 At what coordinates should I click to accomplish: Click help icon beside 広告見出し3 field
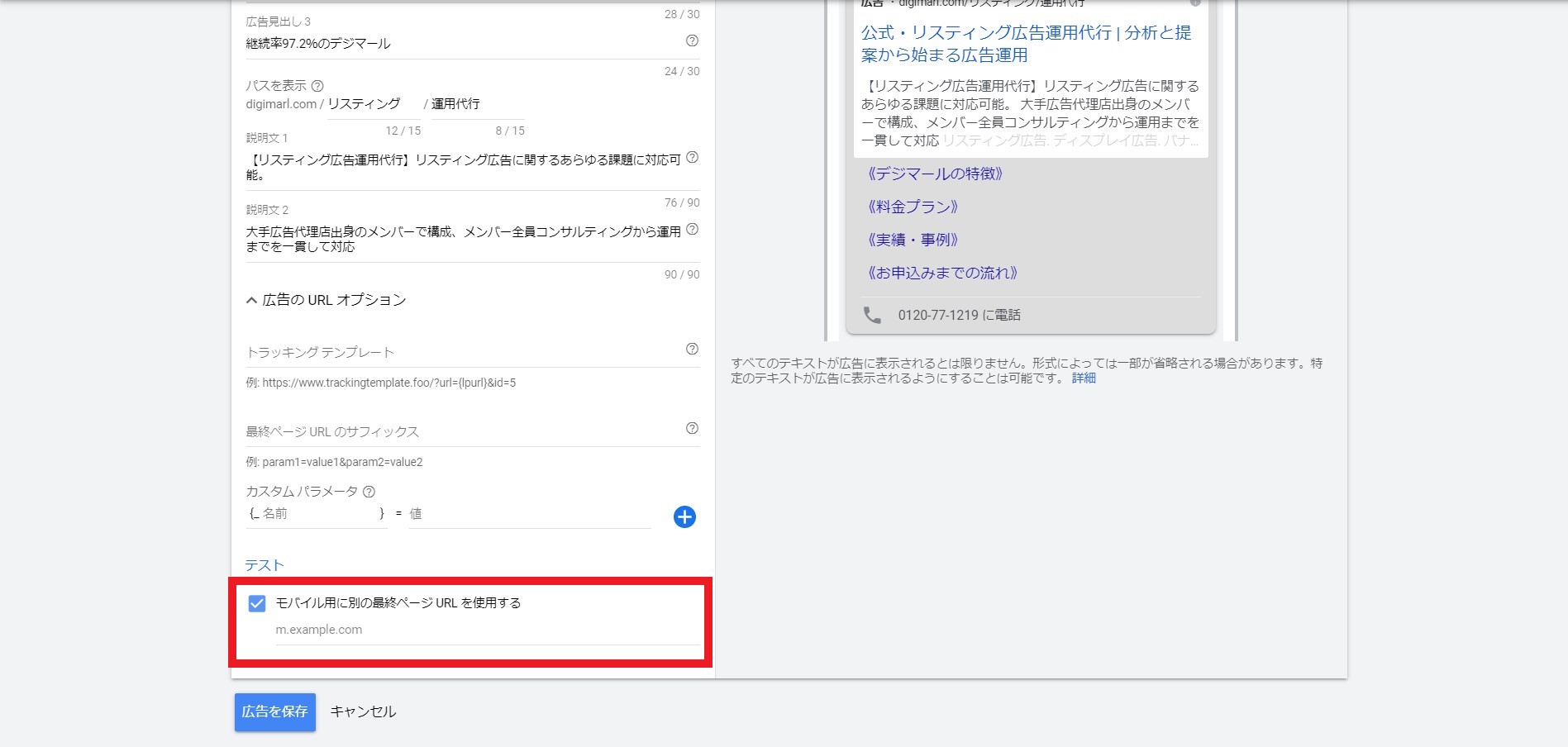(x=693, y=40)
